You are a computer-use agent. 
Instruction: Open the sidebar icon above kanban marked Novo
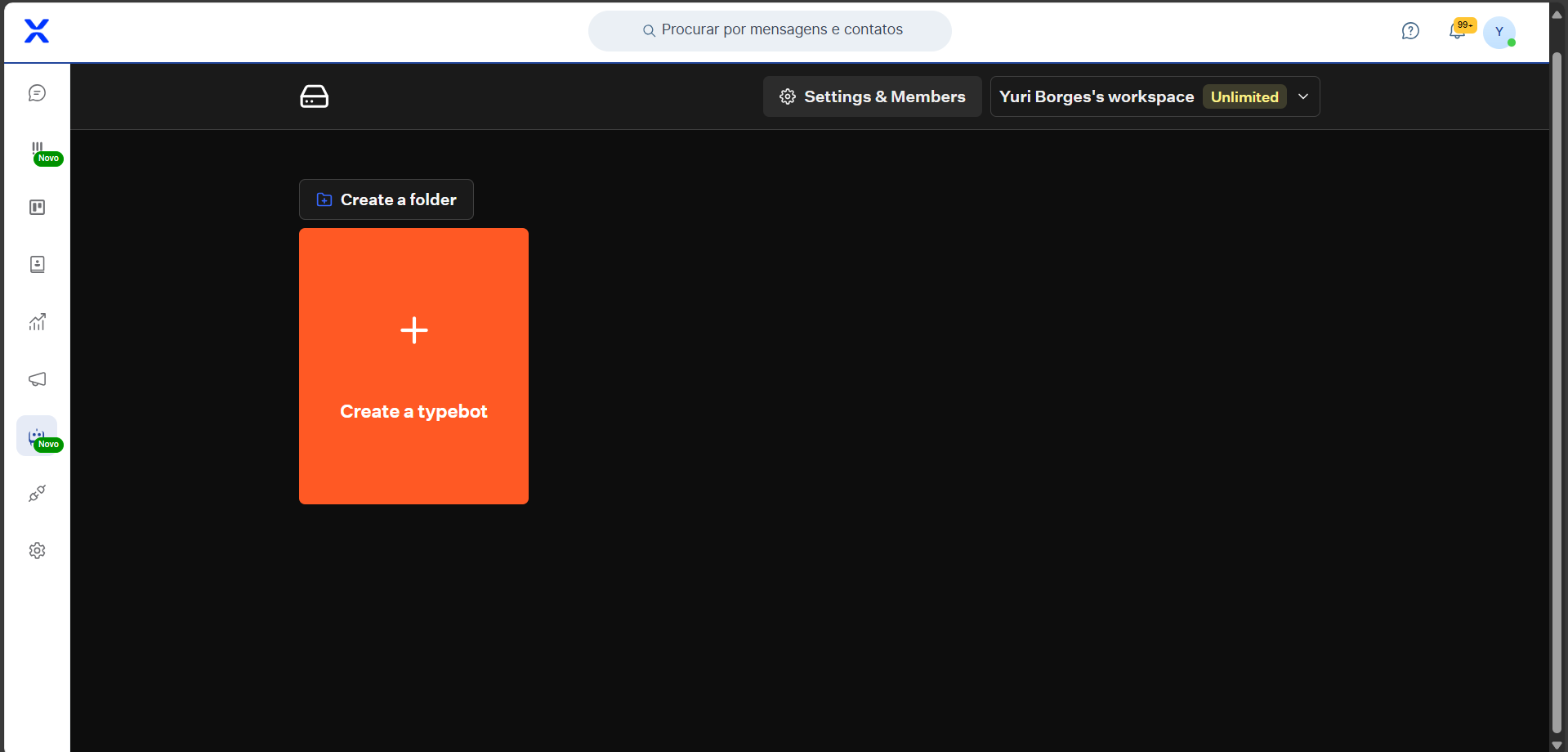(37, 150)
